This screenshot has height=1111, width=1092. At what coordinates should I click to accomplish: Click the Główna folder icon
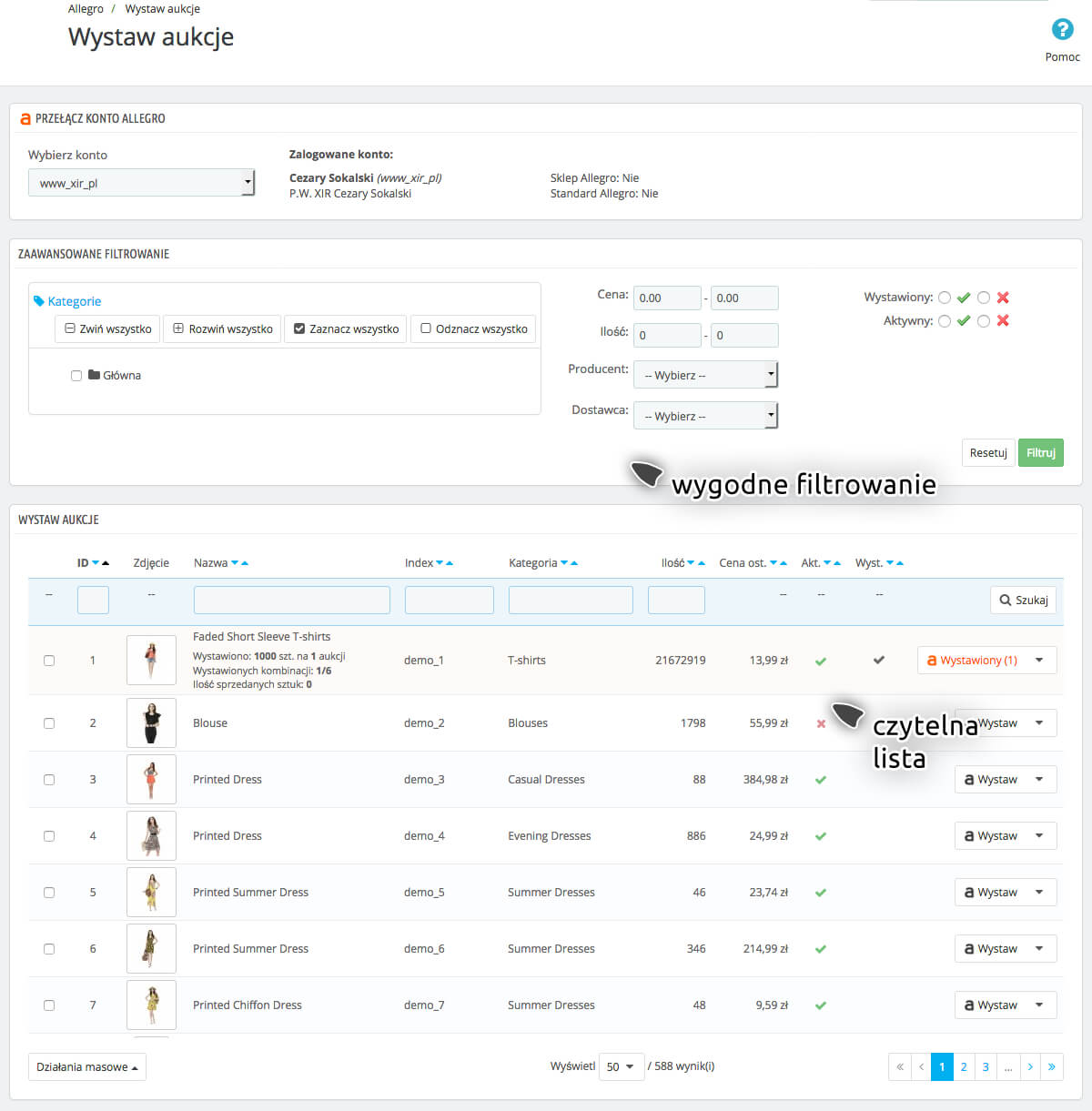(x=94, y=375)
